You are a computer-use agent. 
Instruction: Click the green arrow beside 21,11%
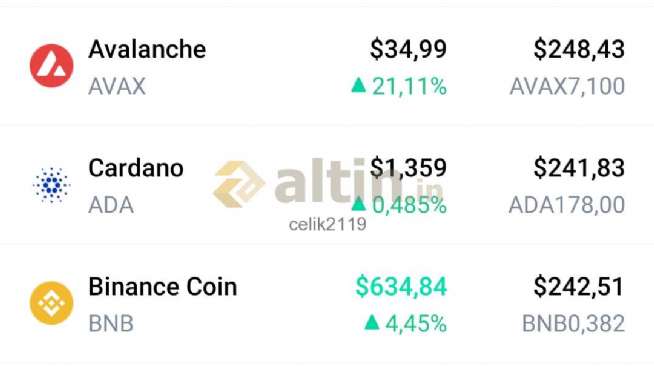(x=359, y=85)
